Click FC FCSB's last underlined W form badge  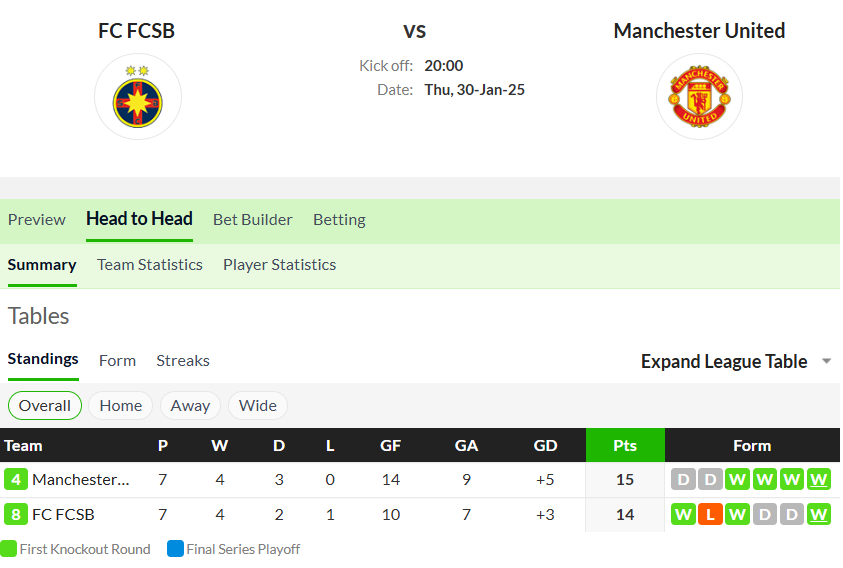pyautogui.click(x=818, y=515)
